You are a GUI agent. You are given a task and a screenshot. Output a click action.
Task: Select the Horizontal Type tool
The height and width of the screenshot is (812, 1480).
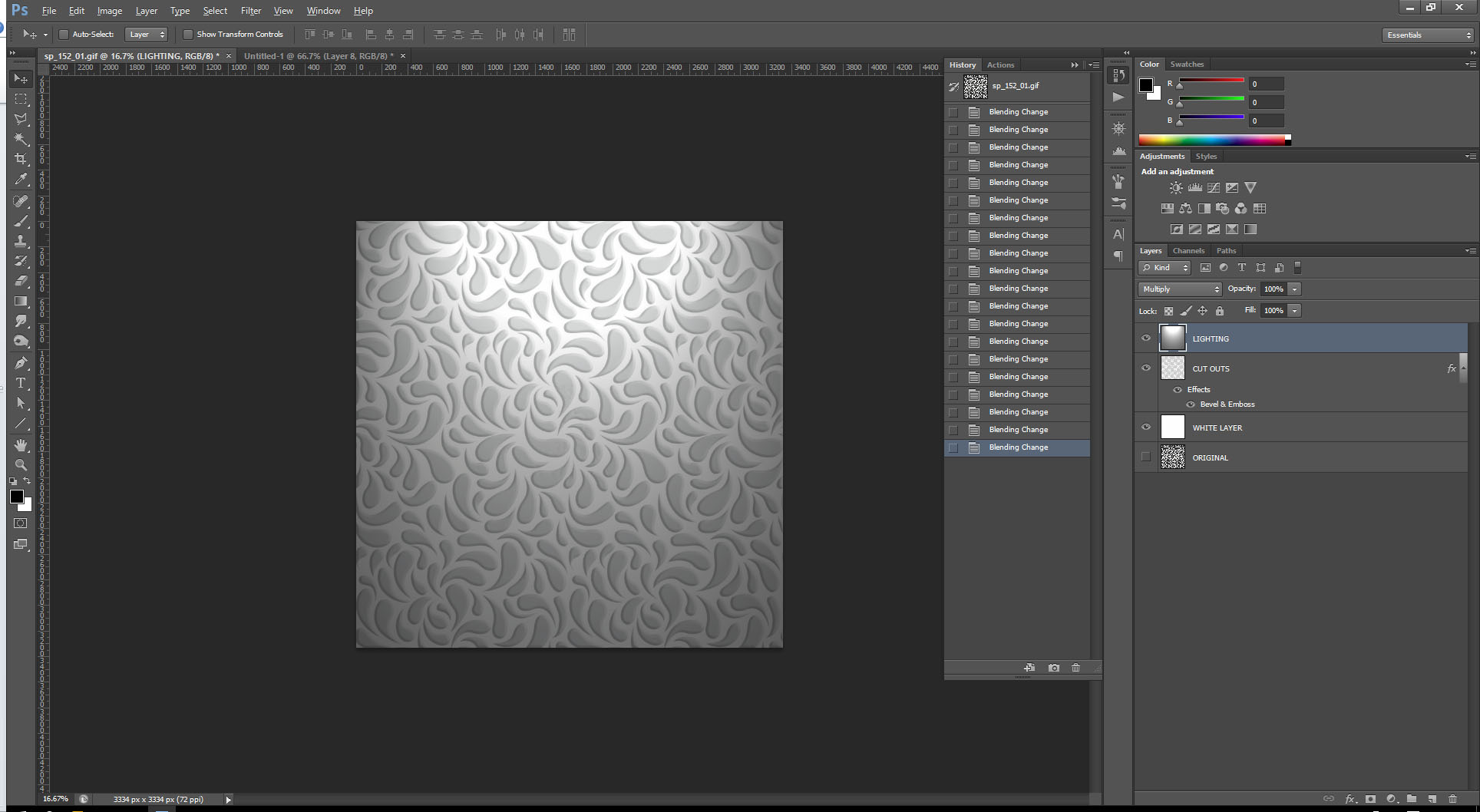tap(21, 383)
